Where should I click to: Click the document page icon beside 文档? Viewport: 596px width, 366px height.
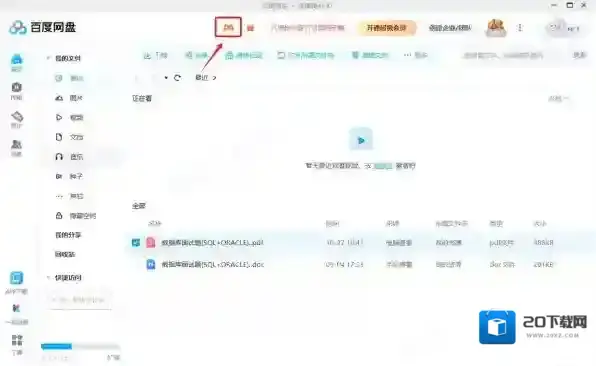pos(59,137)
